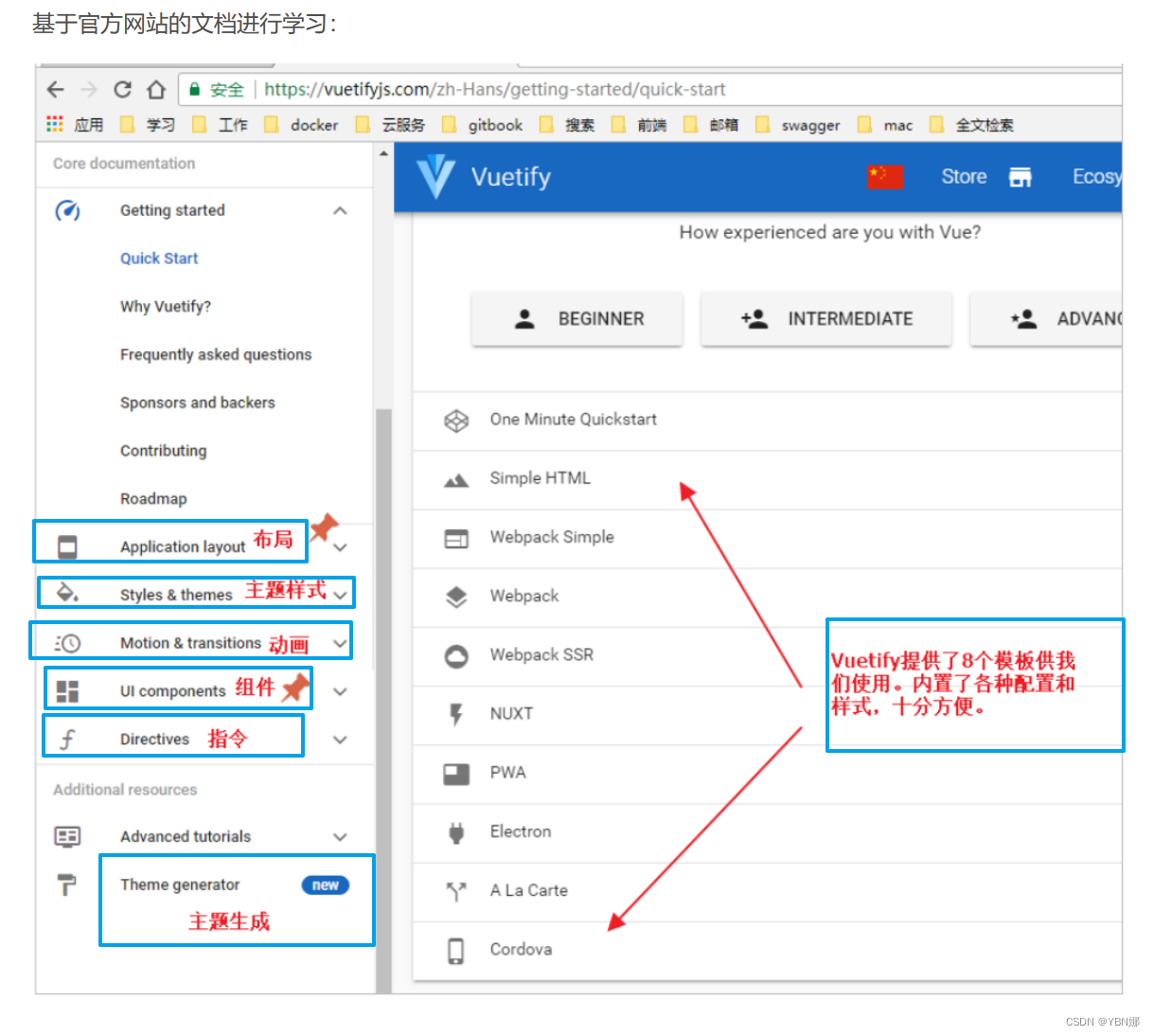Click the Vuetify logo in the header
The image size is (1154, 1036).
[x=435, y=176]
